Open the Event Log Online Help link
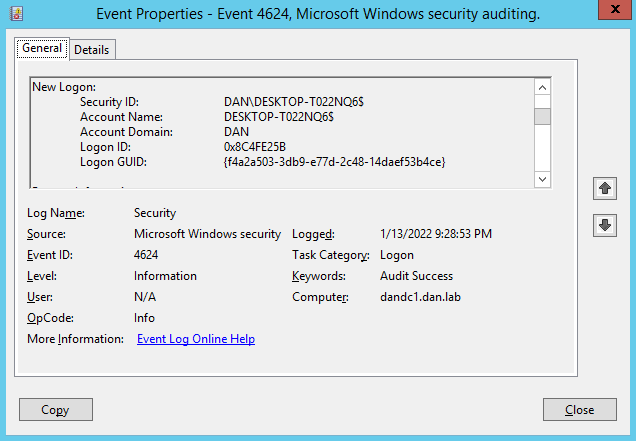This screenshot has width=636, height=441. tap(196, 339)
